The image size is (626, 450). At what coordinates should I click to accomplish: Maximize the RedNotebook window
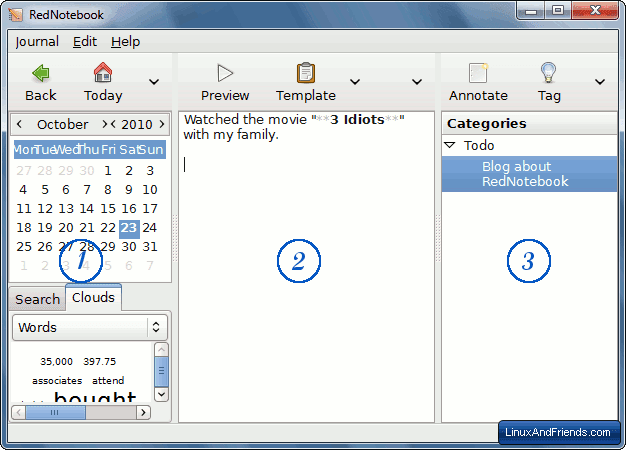pos(558,10)
